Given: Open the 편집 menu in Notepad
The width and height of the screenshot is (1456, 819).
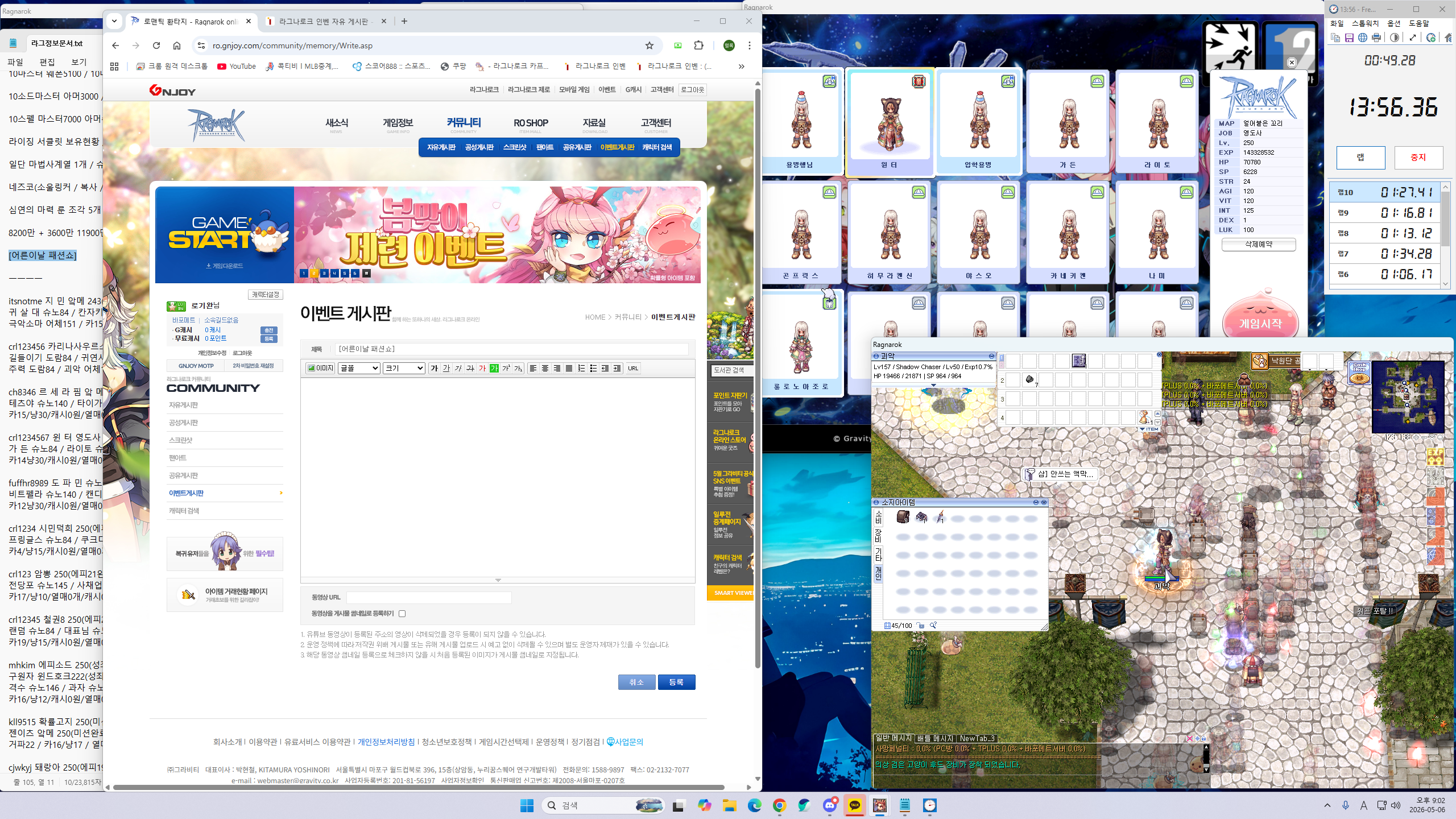Looking at the screenshot, I should pos(47,62).
